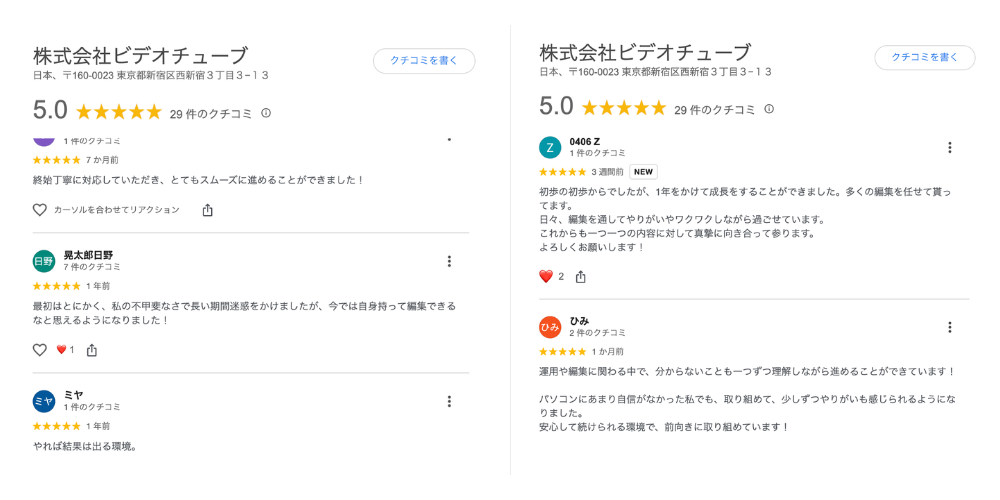Open more options for 晃太郎日野 review

point(450,261)
